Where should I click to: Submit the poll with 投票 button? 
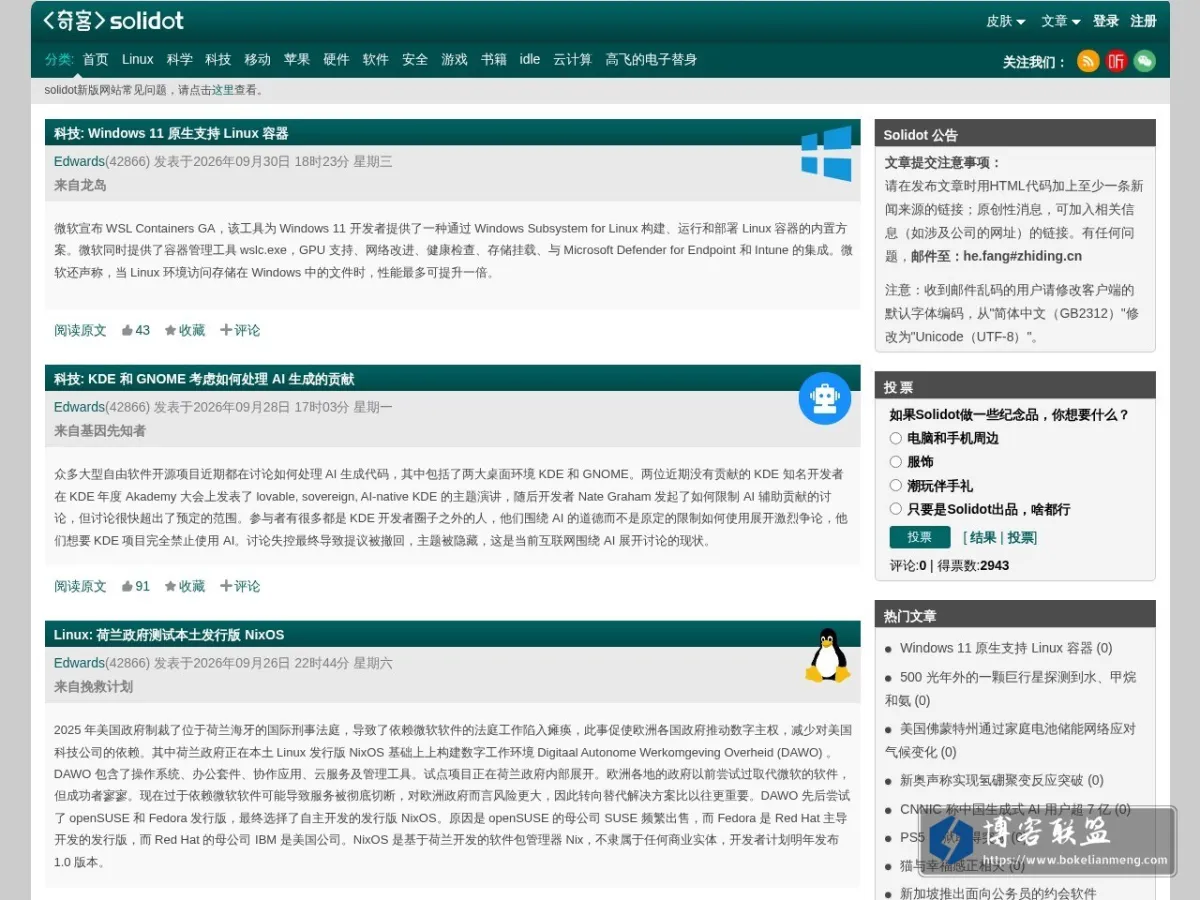click(920, 537)
